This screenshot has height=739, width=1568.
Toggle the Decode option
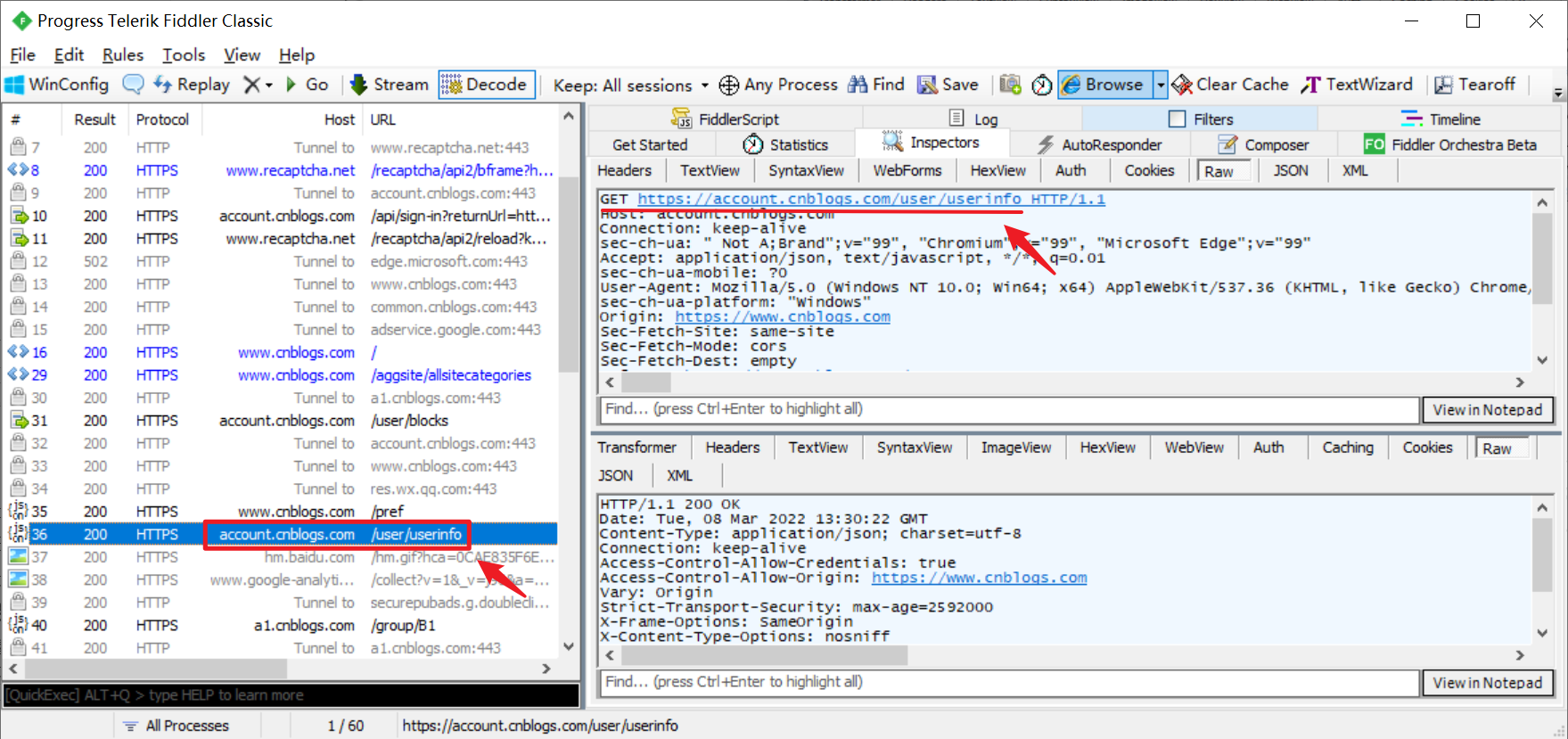pyautogui.click(x=487, y=85)
